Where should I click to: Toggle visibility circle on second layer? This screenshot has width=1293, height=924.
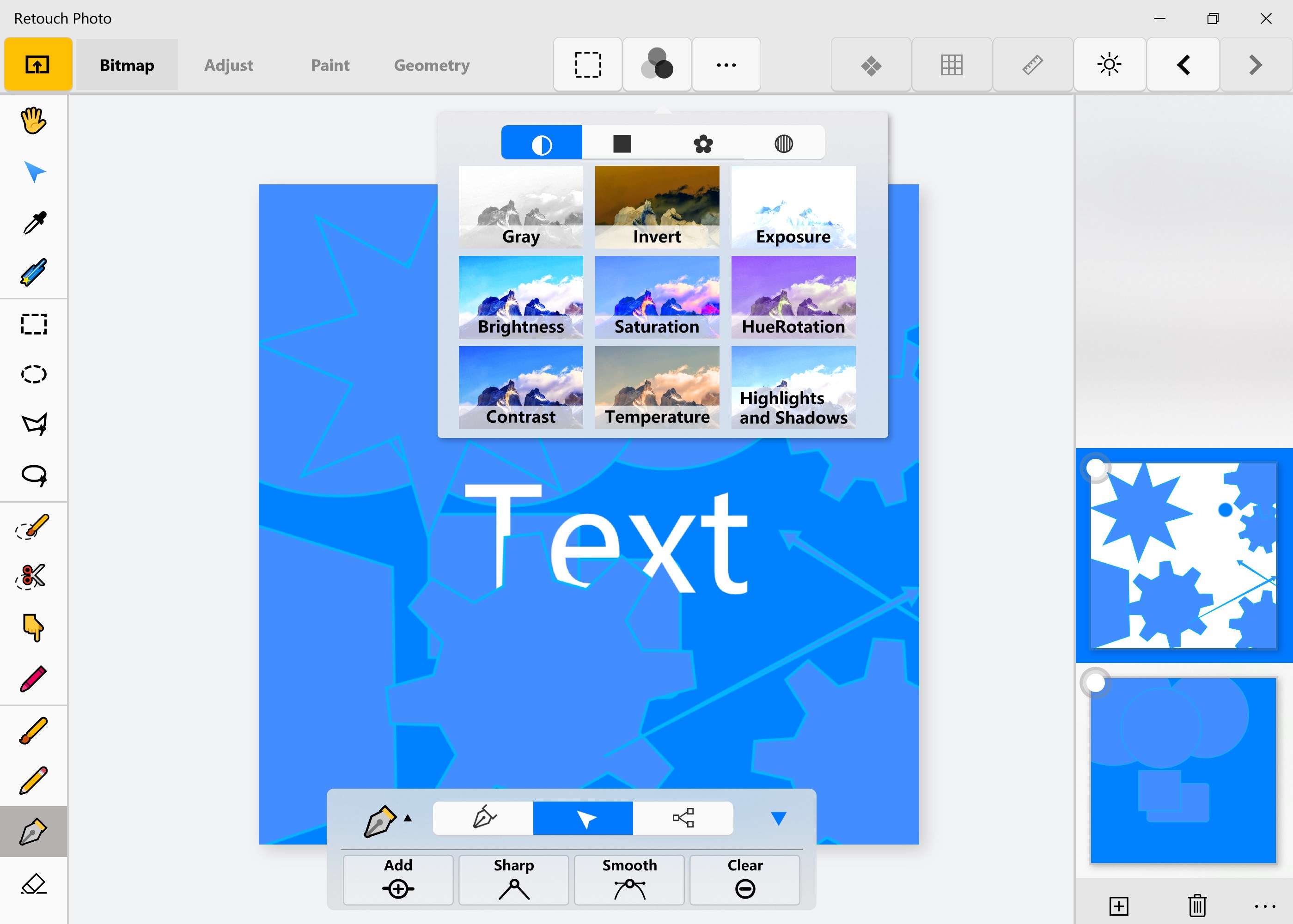click(1095, 683)
